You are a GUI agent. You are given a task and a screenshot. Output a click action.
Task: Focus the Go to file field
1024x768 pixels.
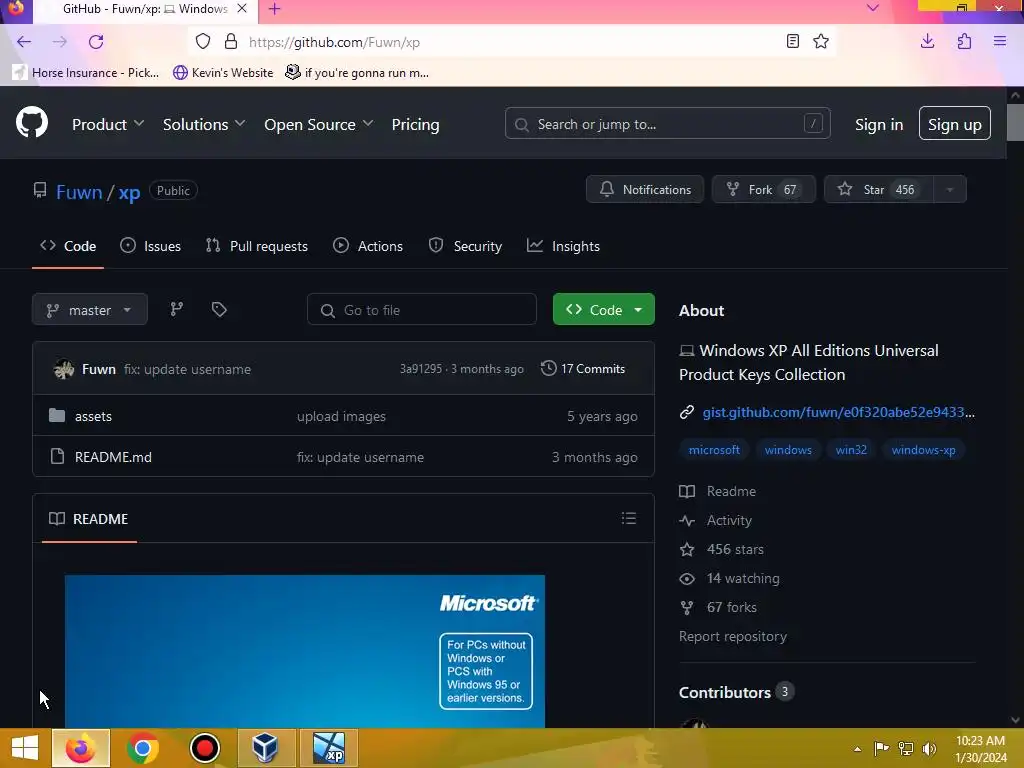(x=422, y=310)
